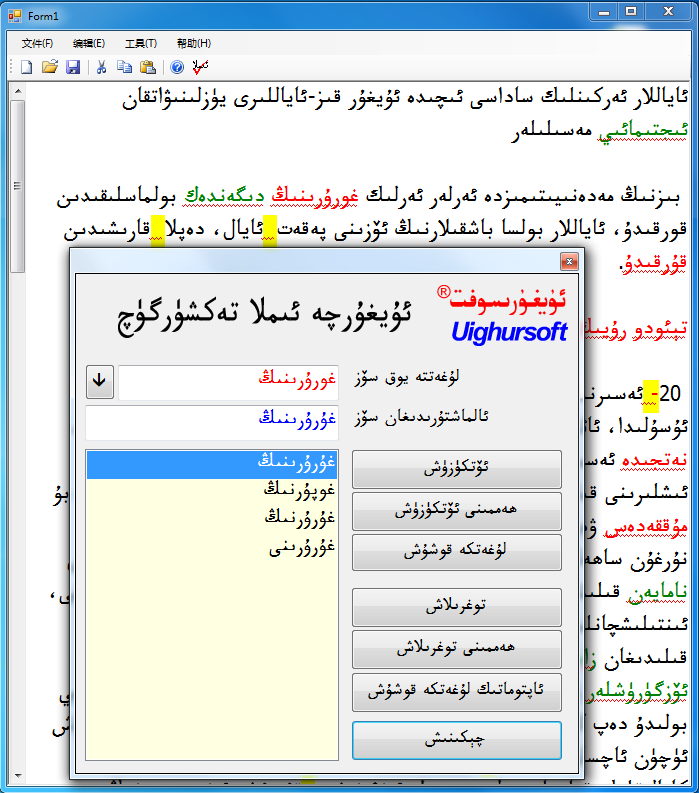Click the blue replacement word input field
The width and height of the screenshot is (699, 793).
[212, 422]
